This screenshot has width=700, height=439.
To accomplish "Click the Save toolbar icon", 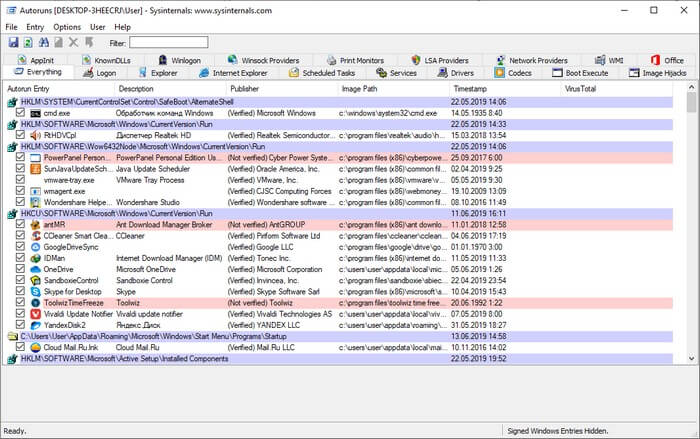I will [13, 42].
